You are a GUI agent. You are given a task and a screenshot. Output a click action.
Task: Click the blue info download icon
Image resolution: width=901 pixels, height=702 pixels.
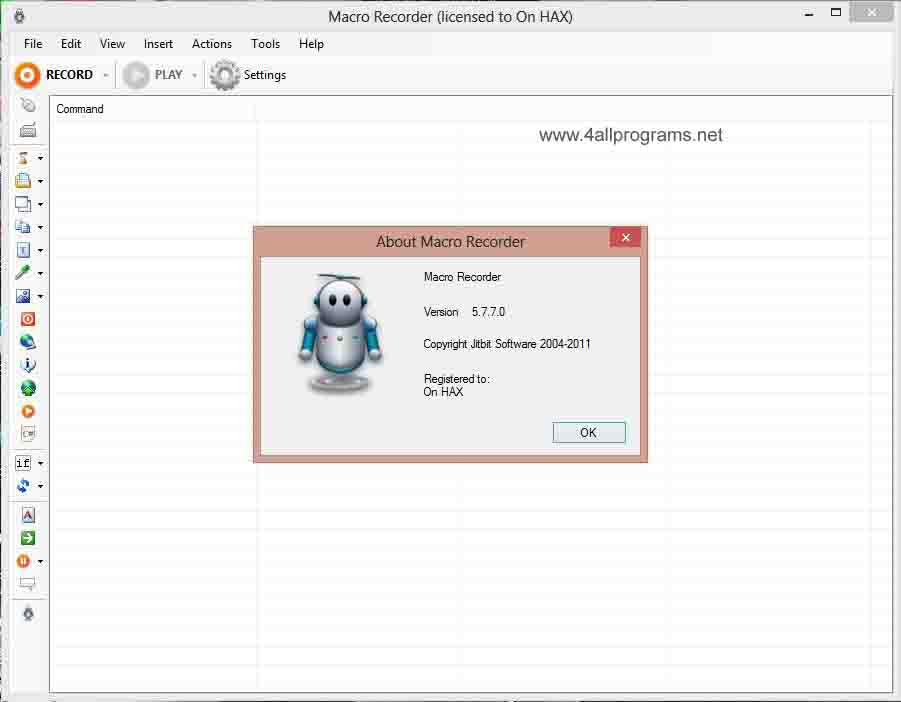(28, 365)
